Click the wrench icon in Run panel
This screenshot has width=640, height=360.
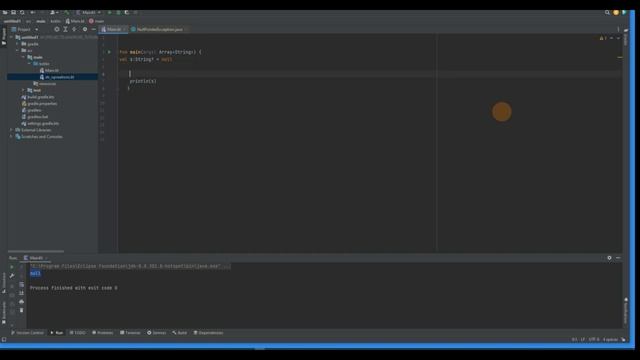point(12,276)
